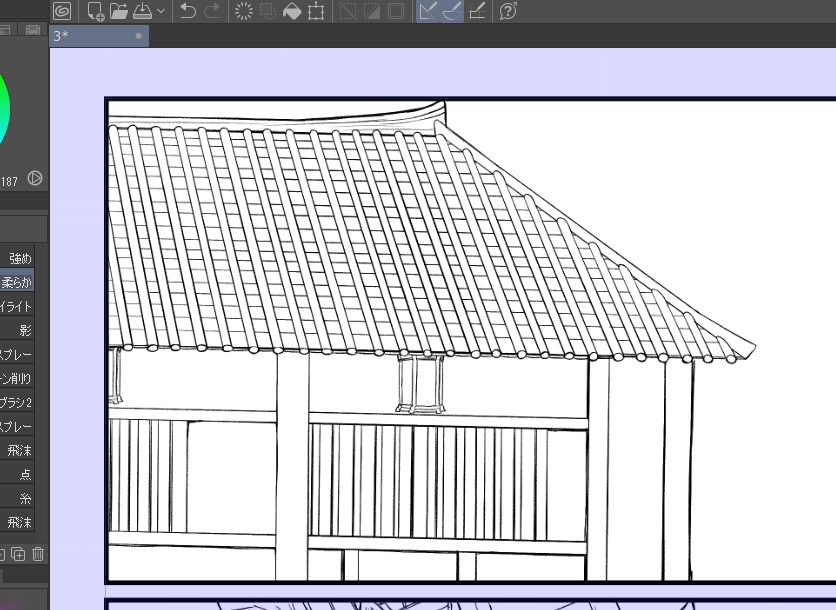The image size is (836, 610).
Task: Click the Clear (delete) icon
Action: click(x=244, y=11)
